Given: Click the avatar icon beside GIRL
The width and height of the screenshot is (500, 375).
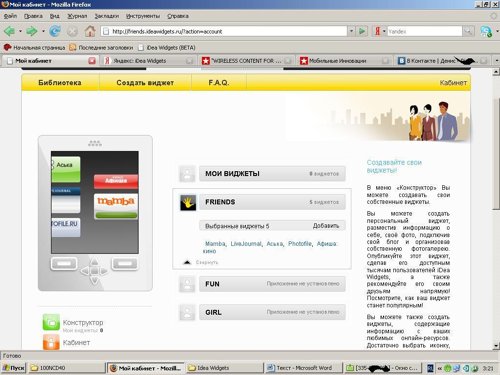Looking at the screenshot, I should point(187,312).
